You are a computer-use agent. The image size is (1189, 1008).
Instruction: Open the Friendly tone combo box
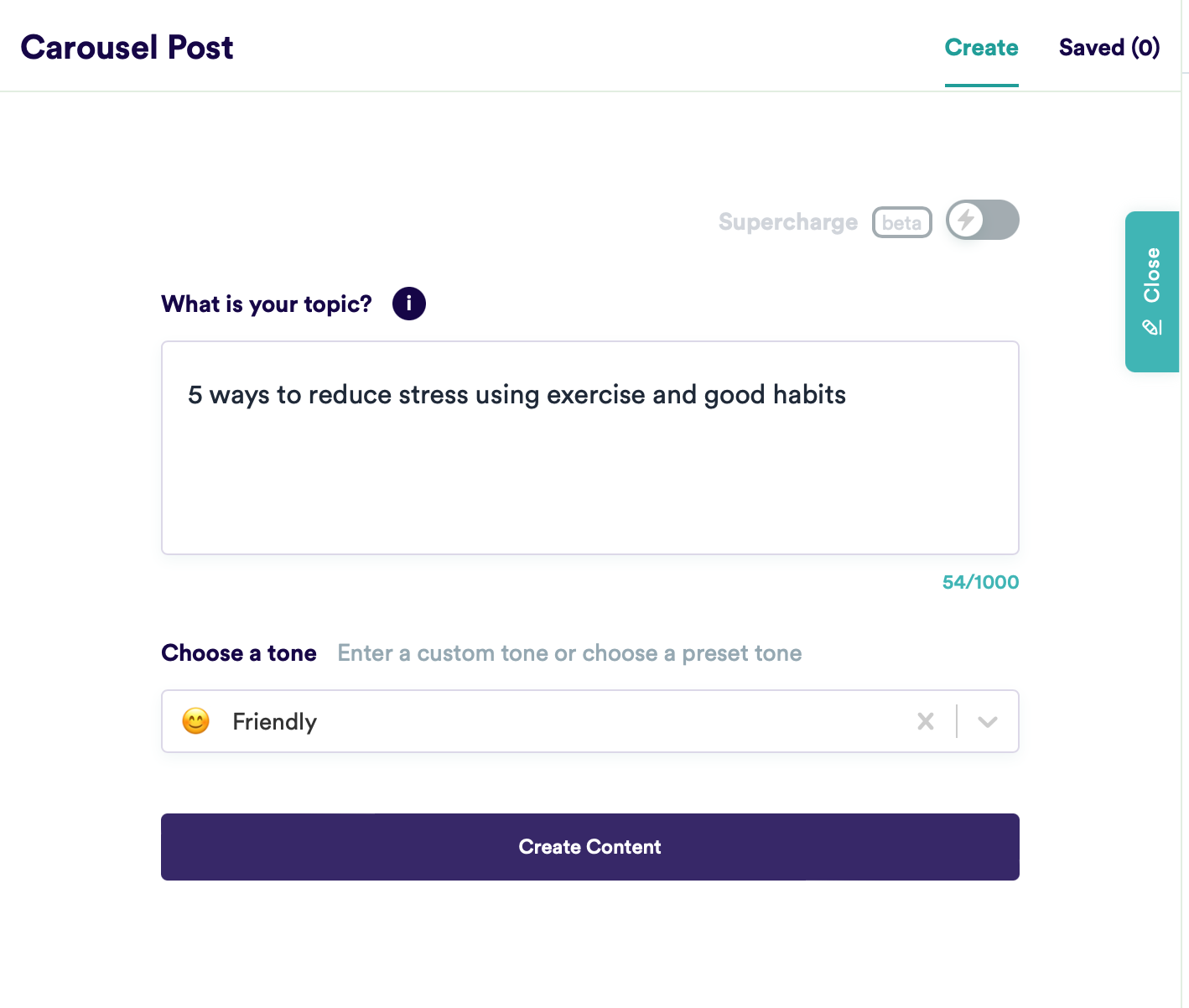pyautogui.click(x=590, y=721)
